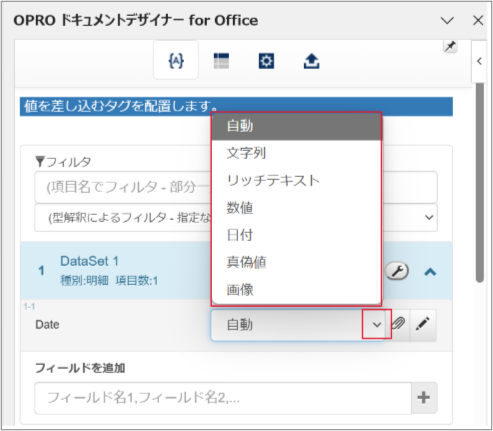Open the type interpretation filter dropdown
Image resolution: width=493 pixels, height=431 pixels.
[x=236, y=218]
